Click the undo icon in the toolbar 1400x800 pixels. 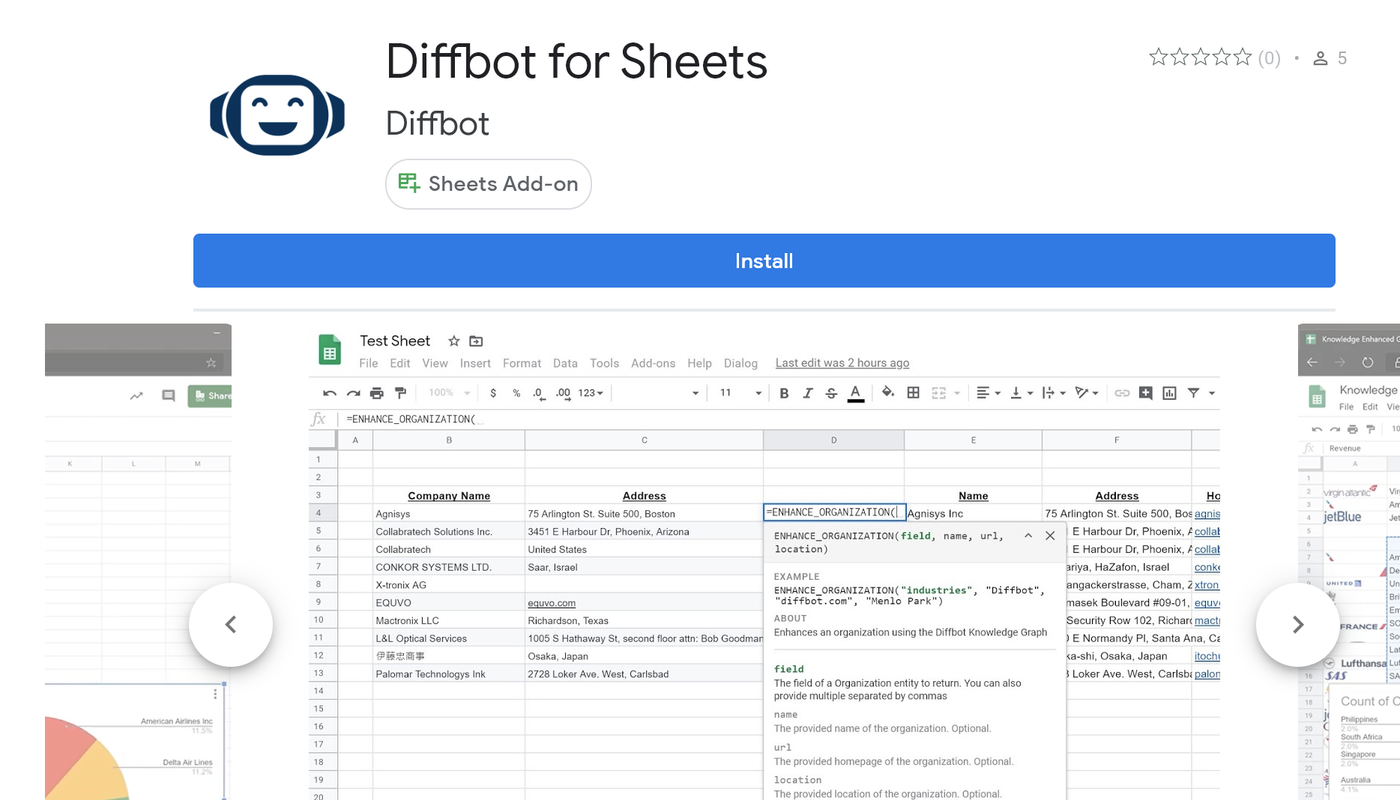point(329,393)
